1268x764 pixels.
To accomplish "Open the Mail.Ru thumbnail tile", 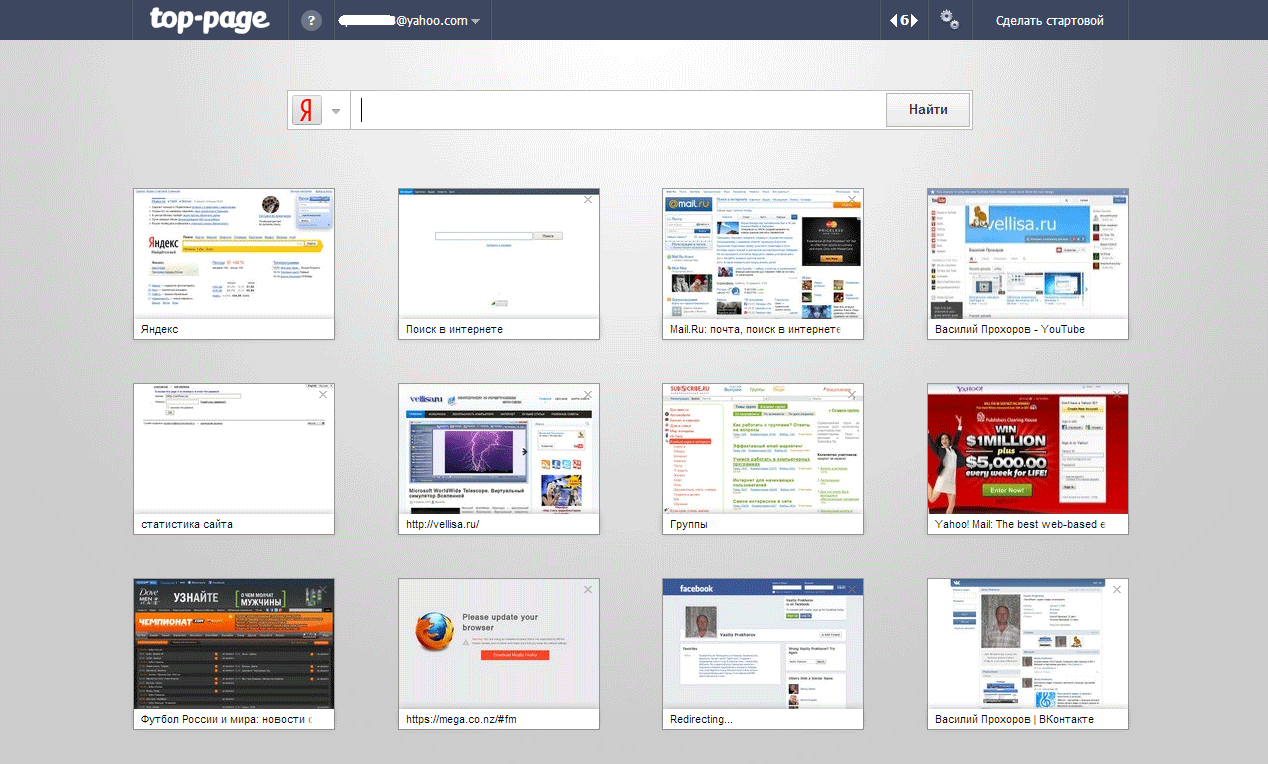I will pyautogui.click(x=762, y=253).
